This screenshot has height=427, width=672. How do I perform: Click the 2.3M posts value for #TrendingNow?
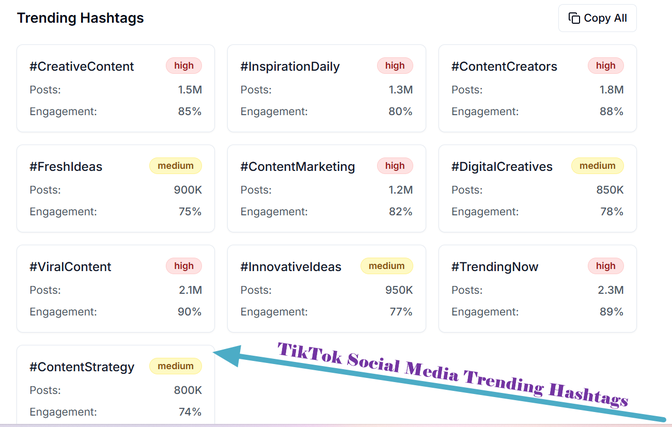tap(609, 290)
